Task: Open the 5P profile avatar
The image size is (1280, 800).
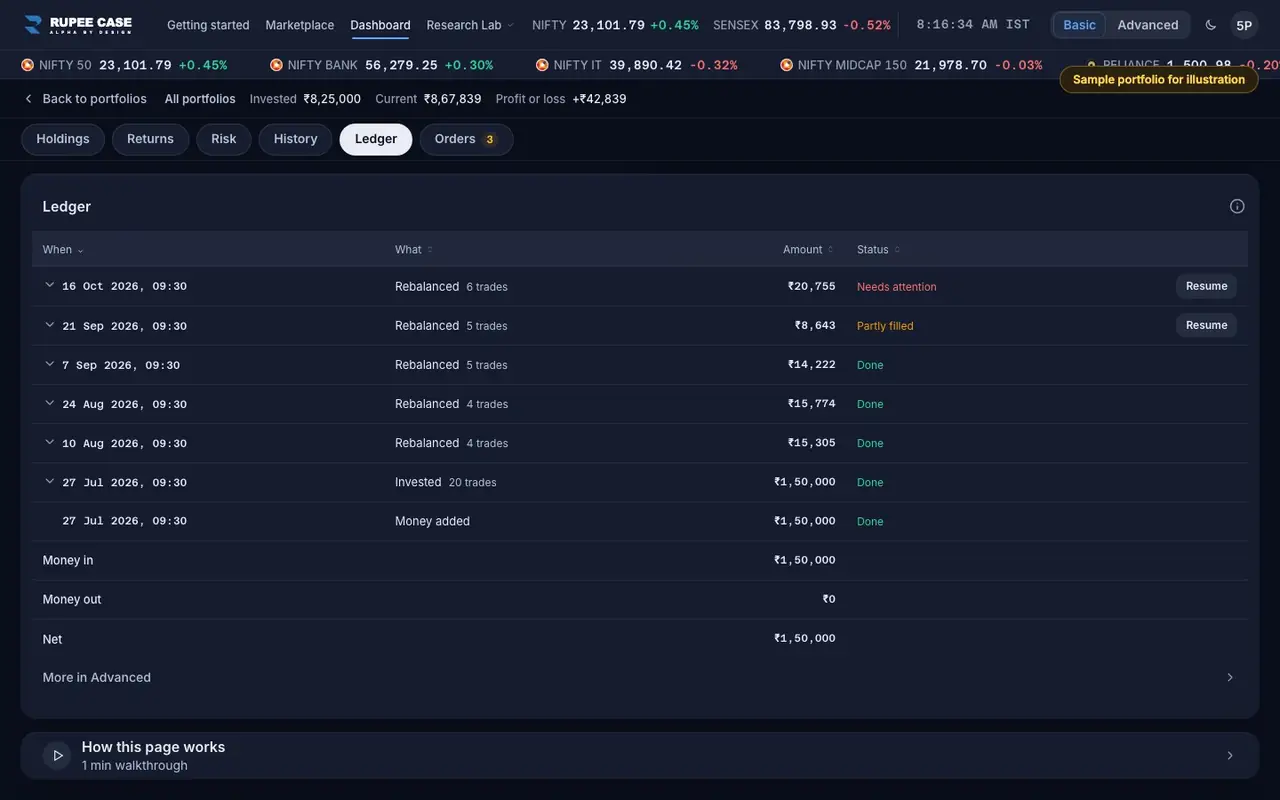Action: click(x=1244, y=25)
